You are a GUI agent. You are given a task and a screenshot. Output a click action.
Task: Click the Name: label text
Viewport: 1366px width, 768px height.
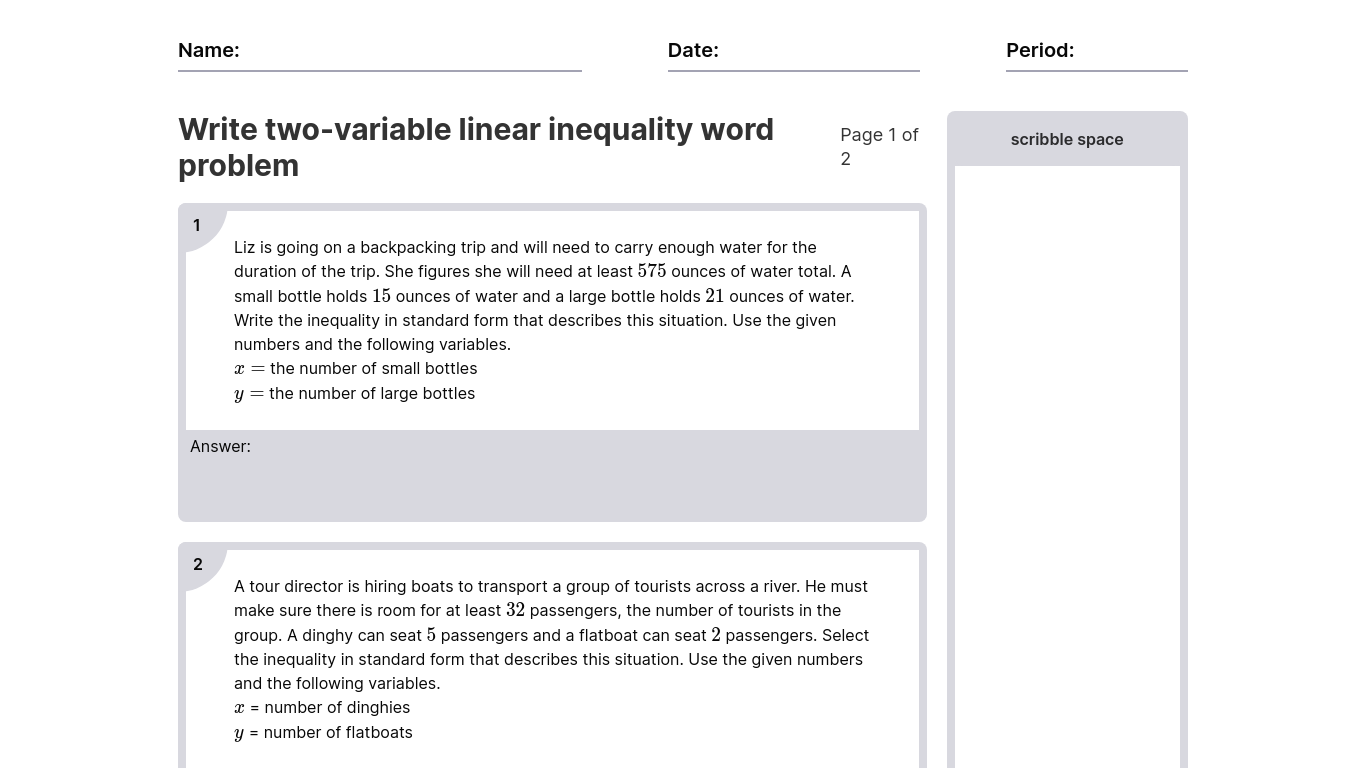[x=208, y=51]
